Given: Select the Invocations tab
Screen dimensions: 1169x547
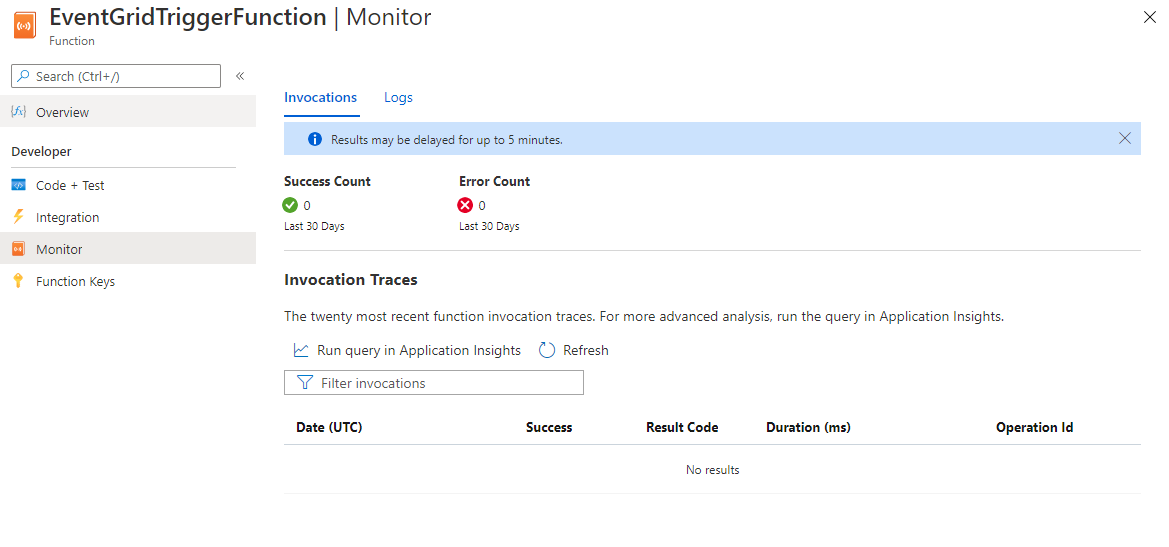Looking at the screenshot, I should pos(320,98).
